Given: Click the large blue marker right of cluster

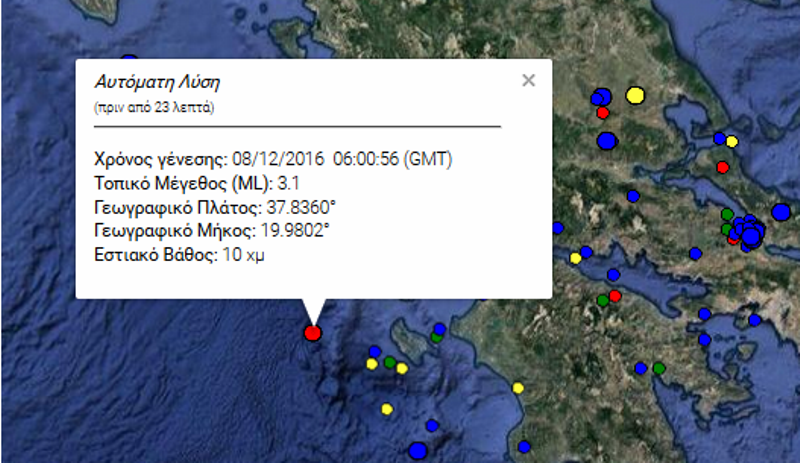Looking at the screenshot, I should tap(781, 212).
